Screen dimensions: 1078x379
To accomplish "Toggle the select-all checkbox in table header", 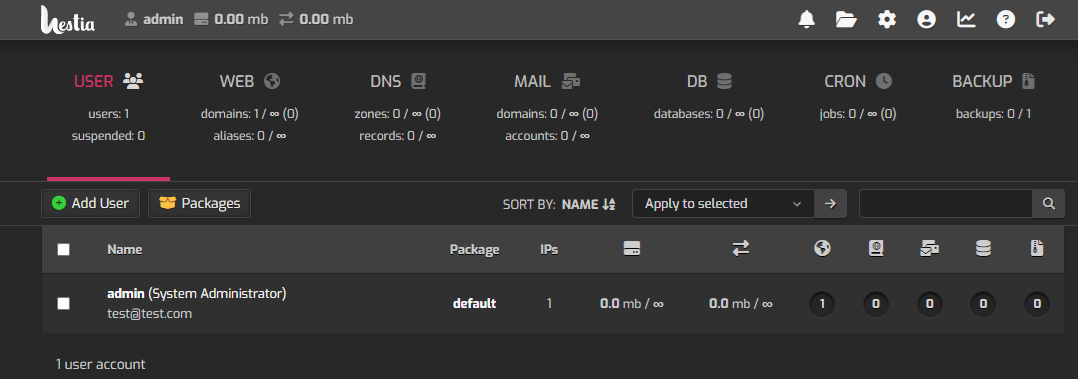I will 63,249.
